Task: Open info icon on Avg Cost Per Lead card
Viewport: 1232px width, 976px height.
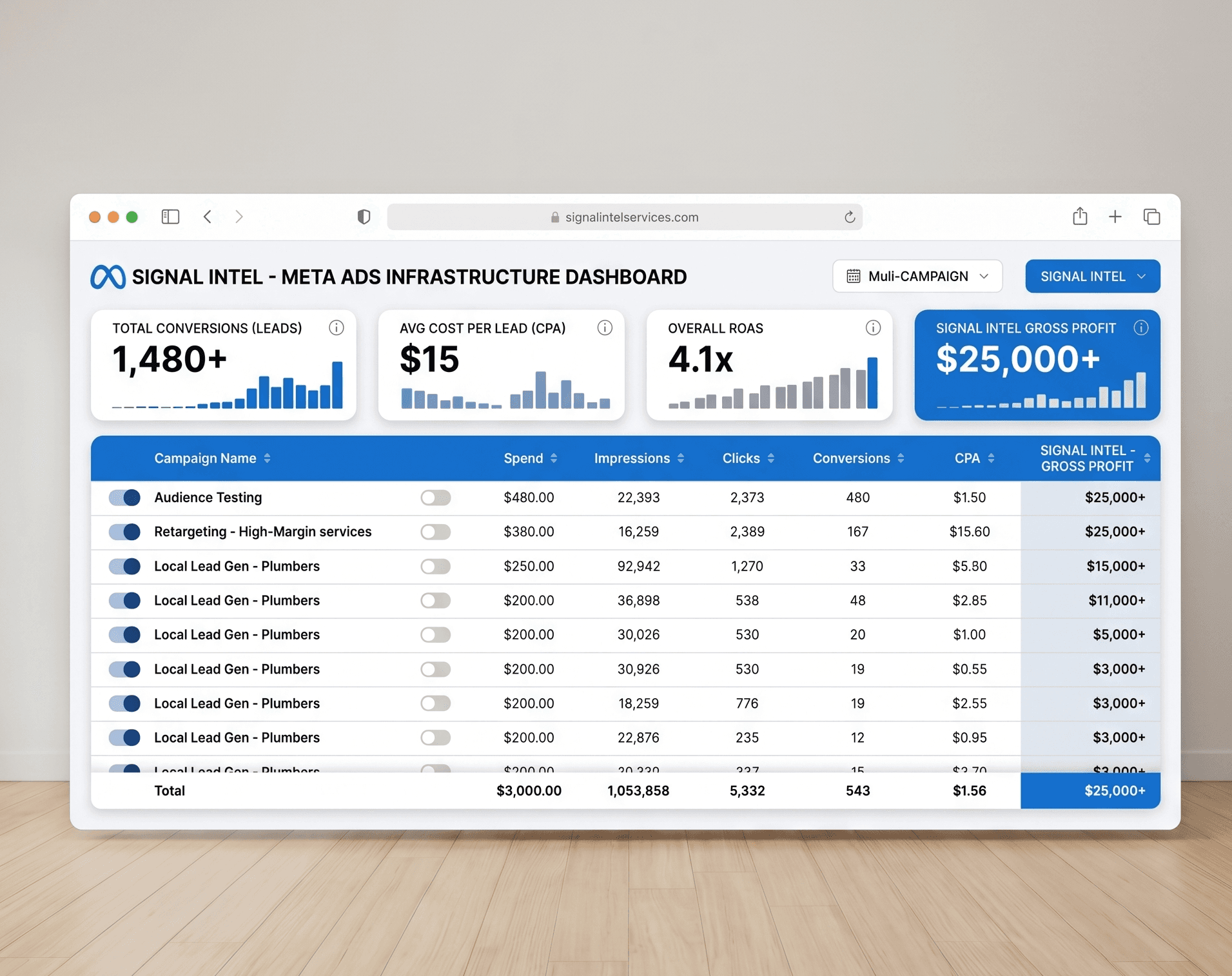Action: coord(605,327)
